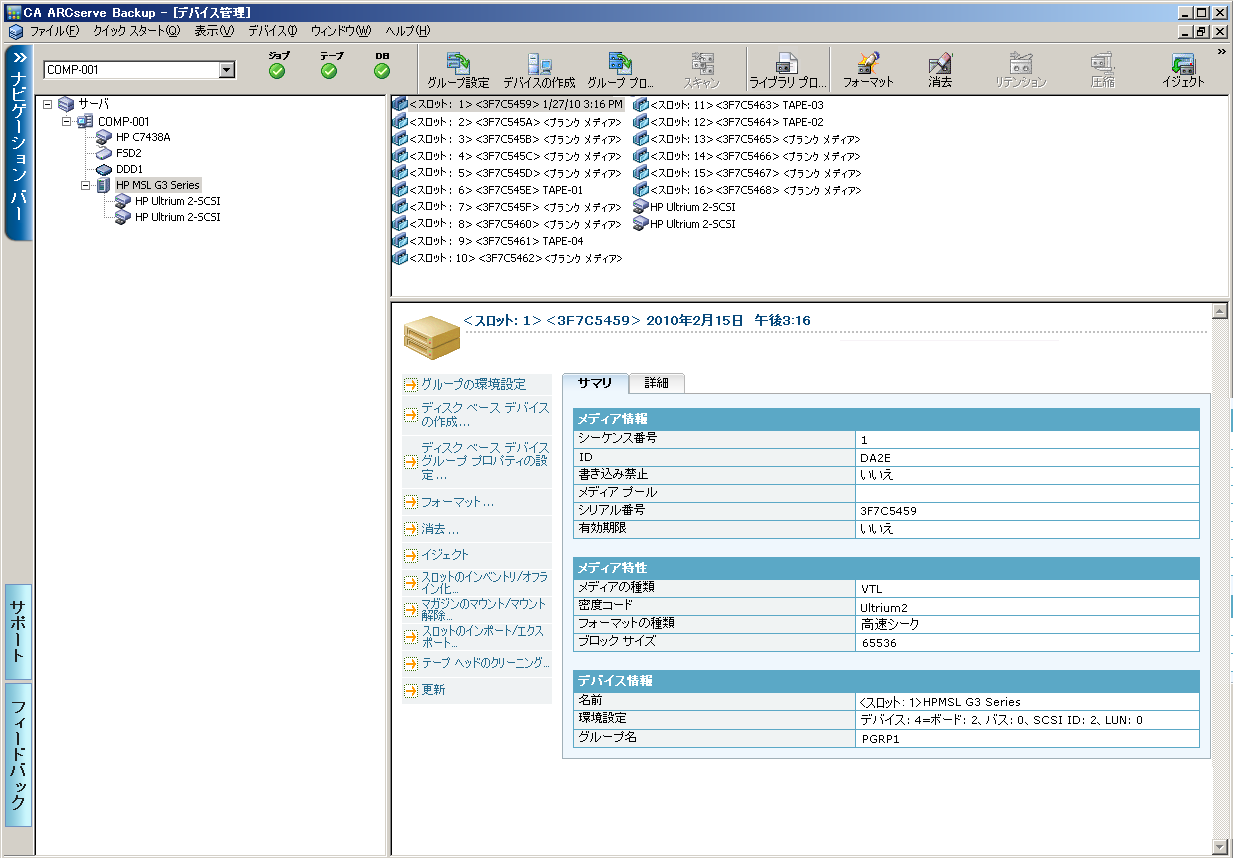Click the グループの環境設定 link
Viewport: 1233px width, 858px height.
[473, 384]
